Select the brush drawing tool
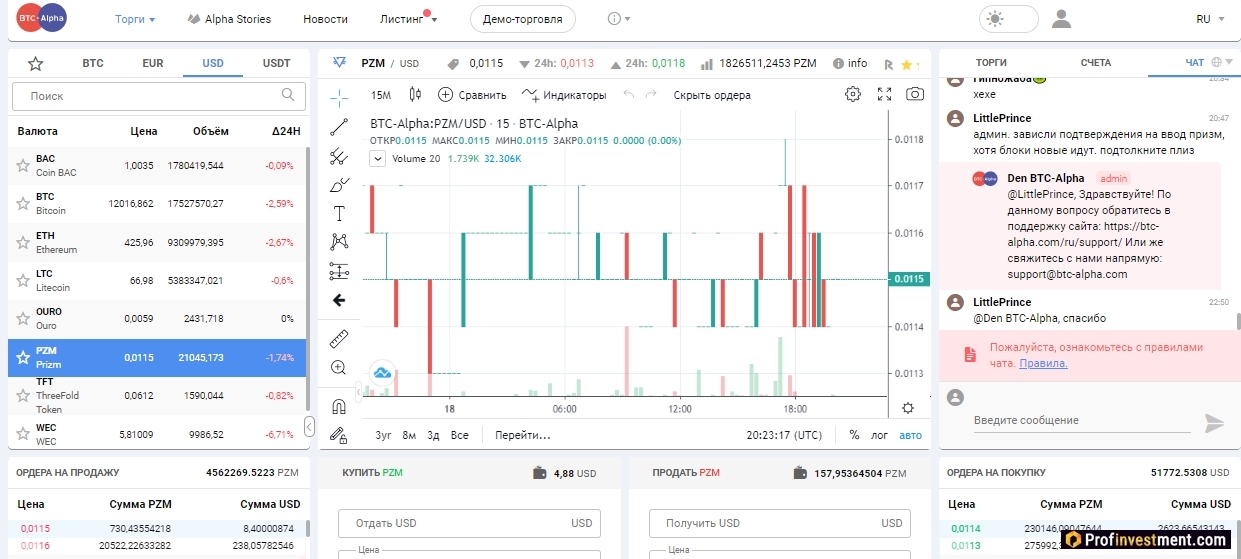The width and height of the screenshot is (1241, 559). 339,185
